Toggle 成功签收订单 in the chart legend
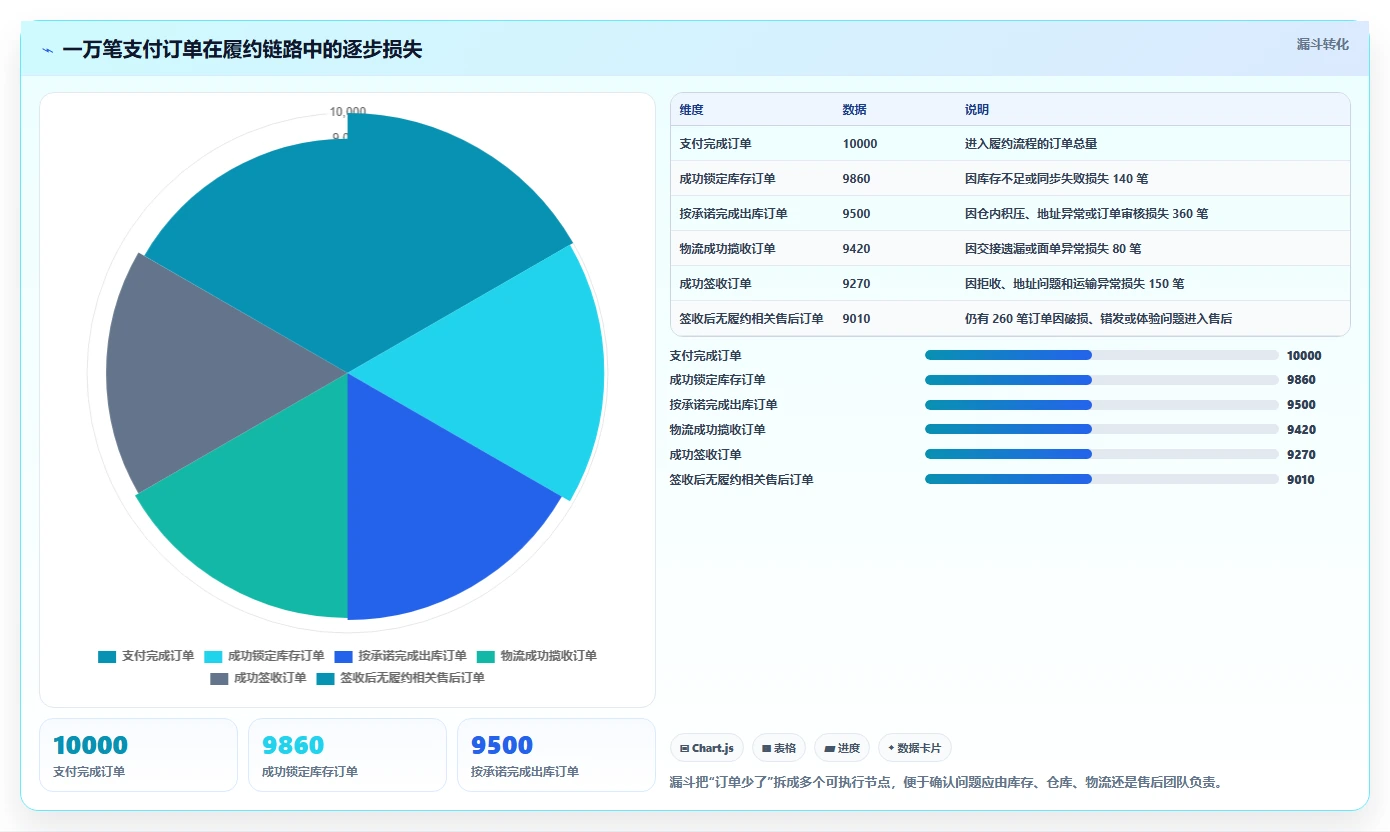Viewport: 1390px width, 832px height. (258, 678)
